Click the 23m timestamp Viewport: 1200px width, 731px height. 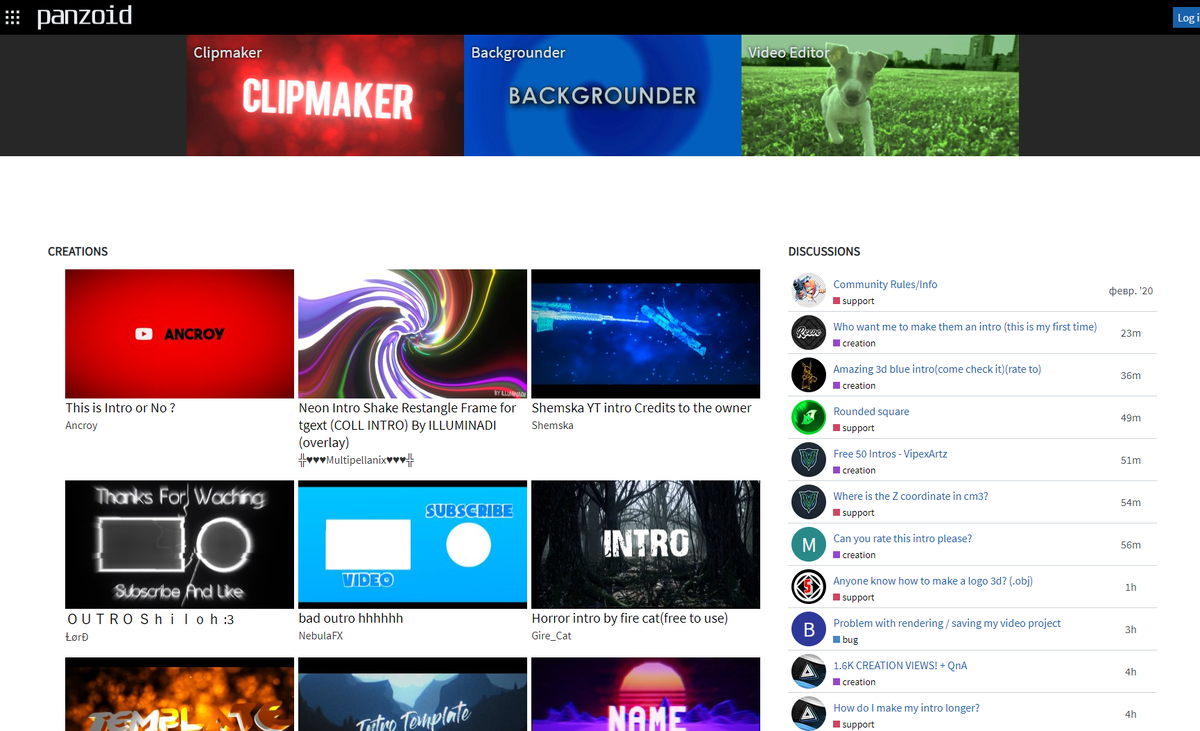(x=1131, y=333)
